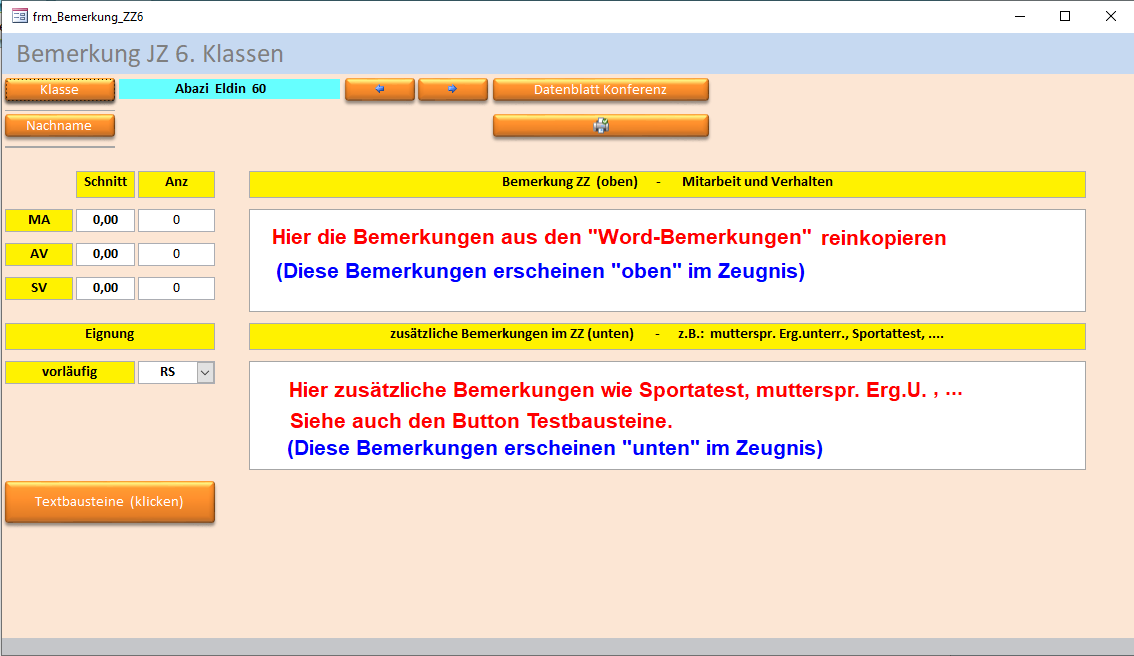Open Datenblatt Konferenz
Image resolution: width=1134 pixels, height=656 pixels.
point(600,89)
